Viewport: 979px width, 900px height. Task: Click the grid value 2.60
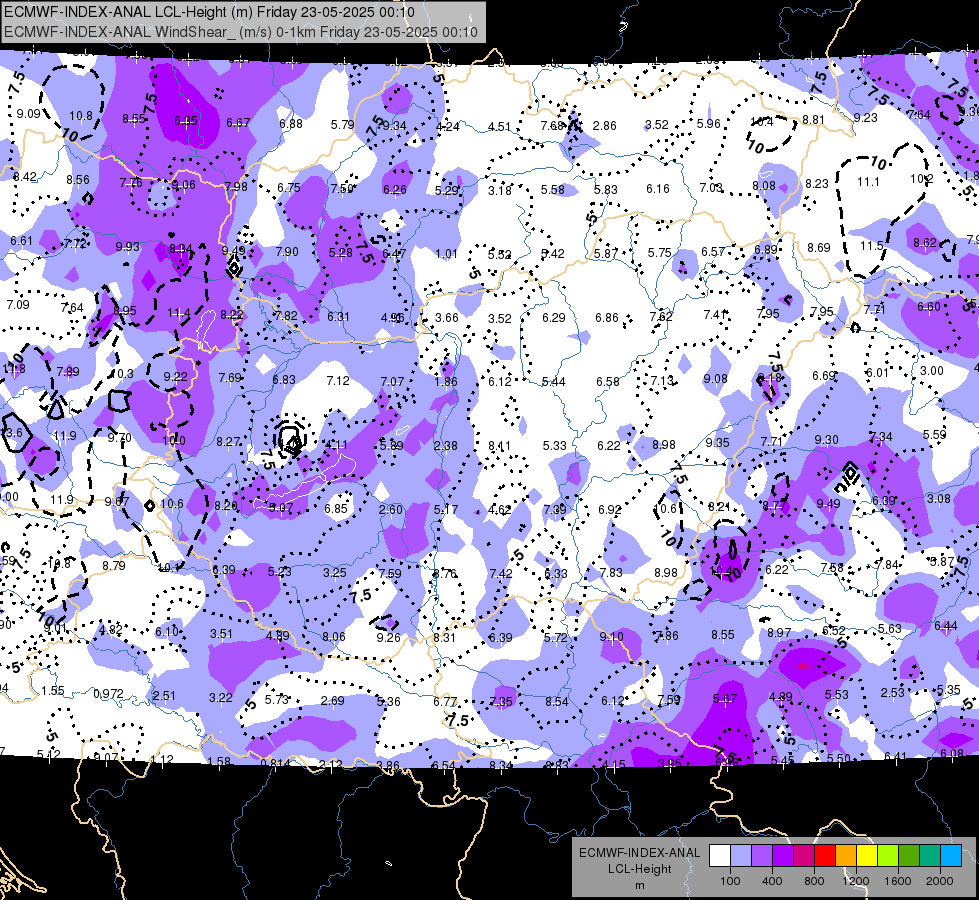click(x=391, y=509)
